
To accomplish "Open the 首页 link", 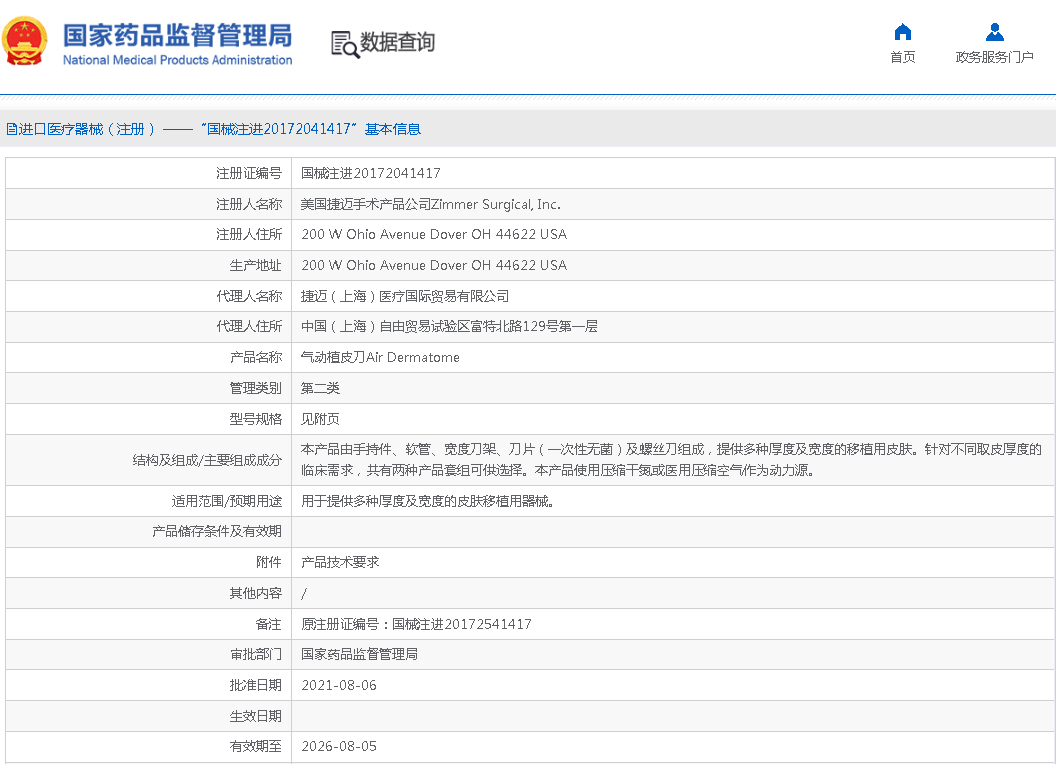I will tap(902, 57).
